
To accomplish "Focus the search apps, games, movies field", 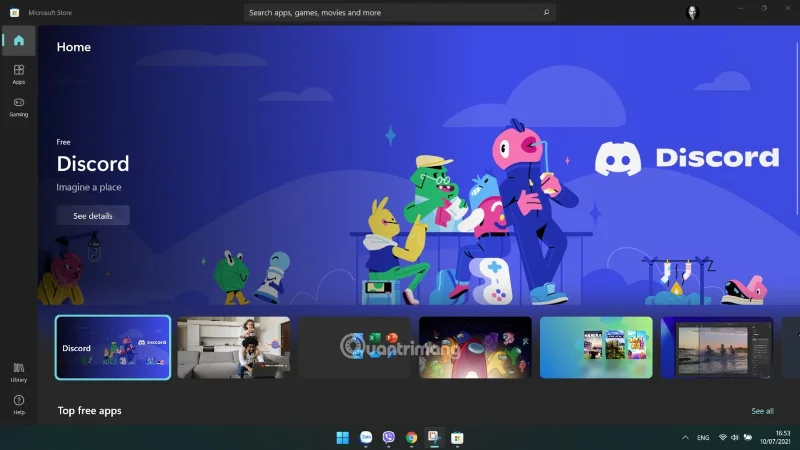I will (x=399, y=12).
